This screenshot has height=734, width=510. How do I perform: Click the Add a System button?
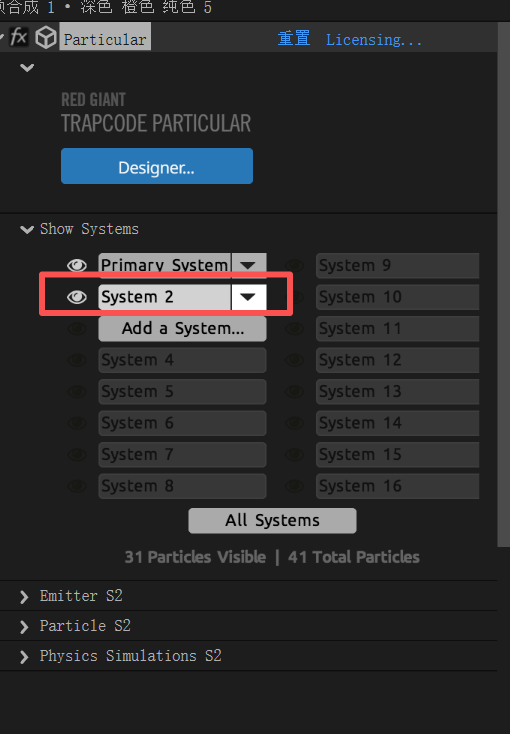(x=182, y=329)
